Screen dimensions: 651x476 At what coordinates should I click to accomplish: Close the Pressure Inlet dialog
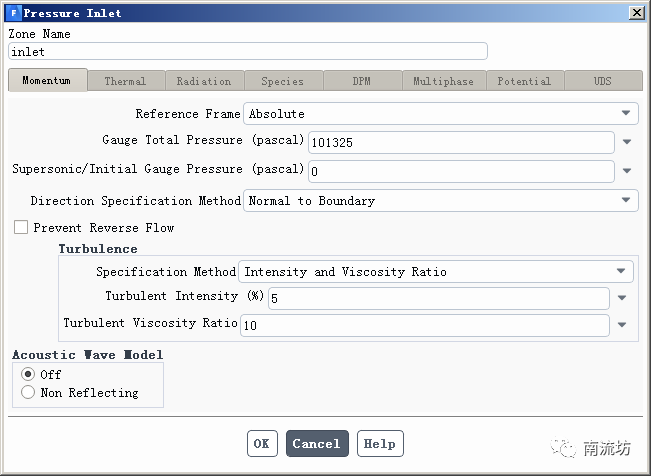(x=636, y=13)
